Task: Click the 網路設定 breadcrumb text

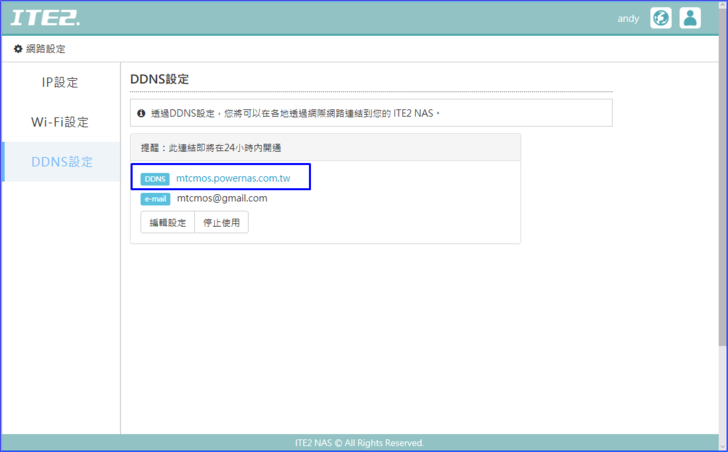Action: pyautogui.click(x=46, y=49)
